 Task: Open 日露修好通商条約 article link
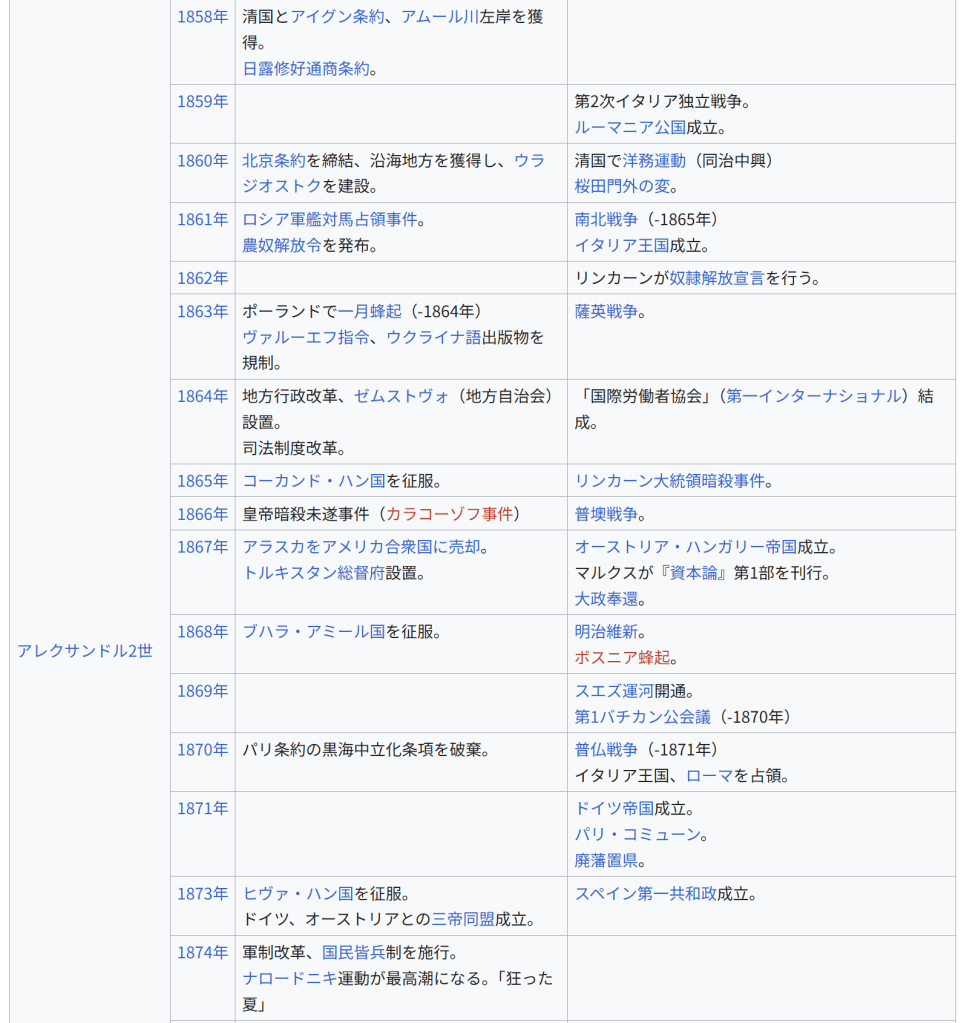tap(305, 69)
